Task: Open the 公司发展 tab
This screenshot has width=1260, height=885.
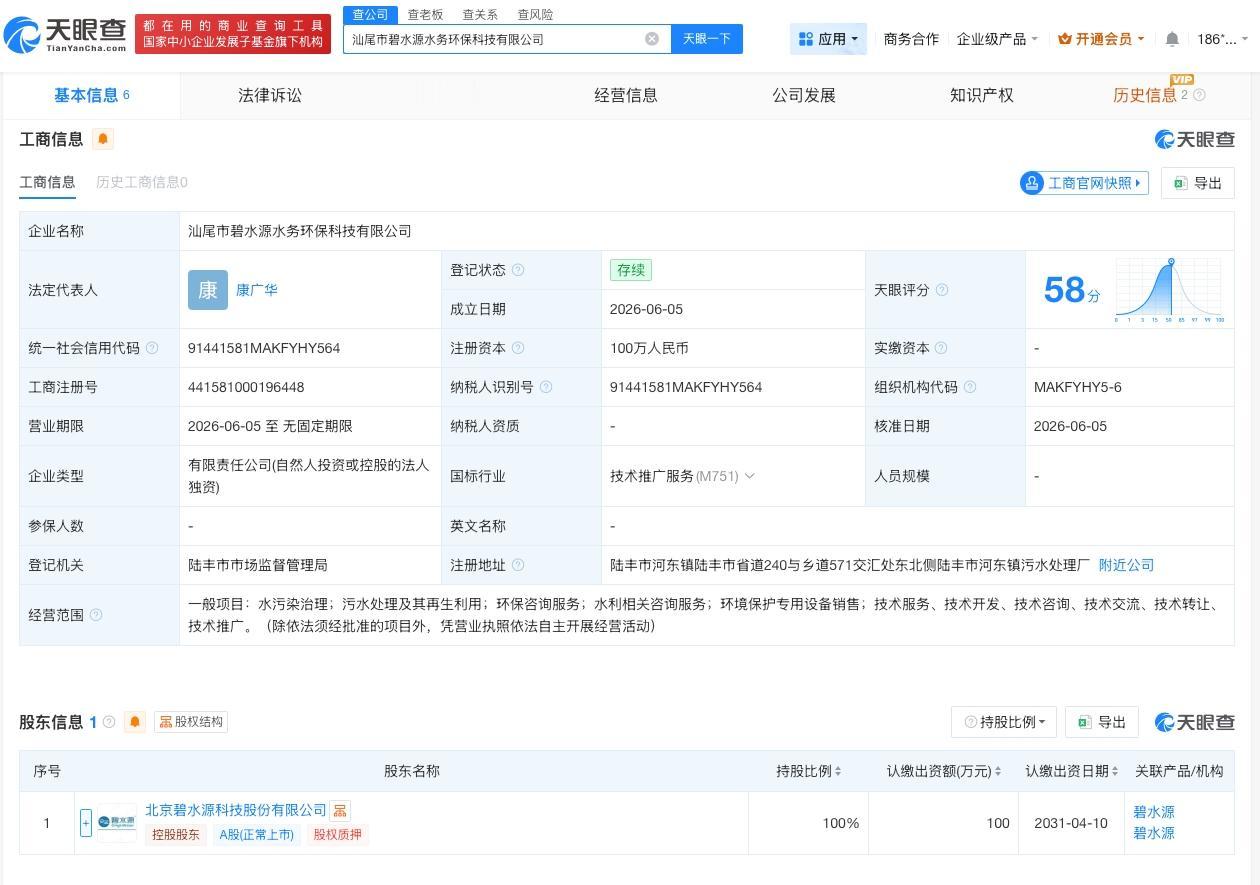Action: (x=804, y=95)
